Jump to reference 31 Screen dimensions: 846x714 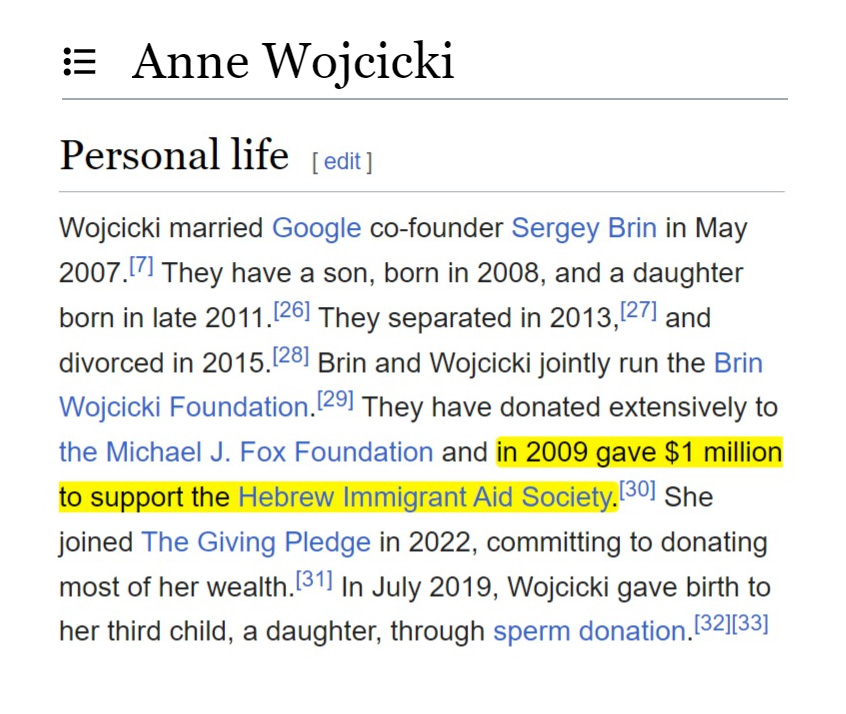(314, 580)
